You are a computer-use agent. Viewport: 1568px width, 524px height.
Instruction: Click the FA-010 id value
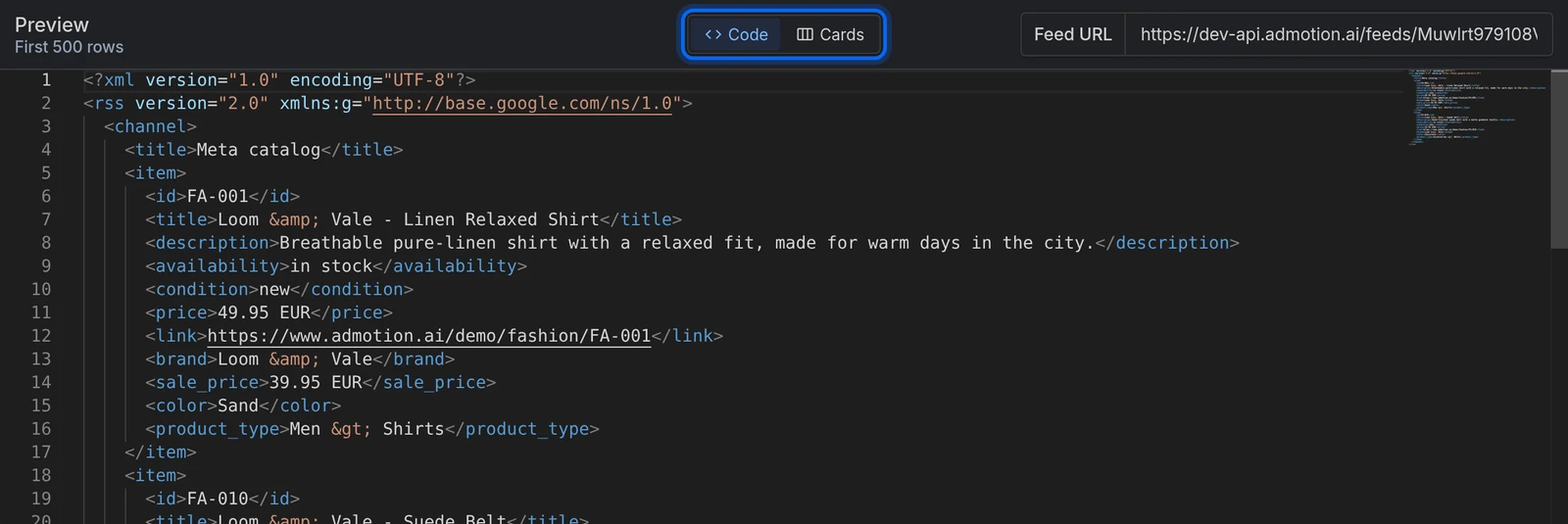point(218,499)
